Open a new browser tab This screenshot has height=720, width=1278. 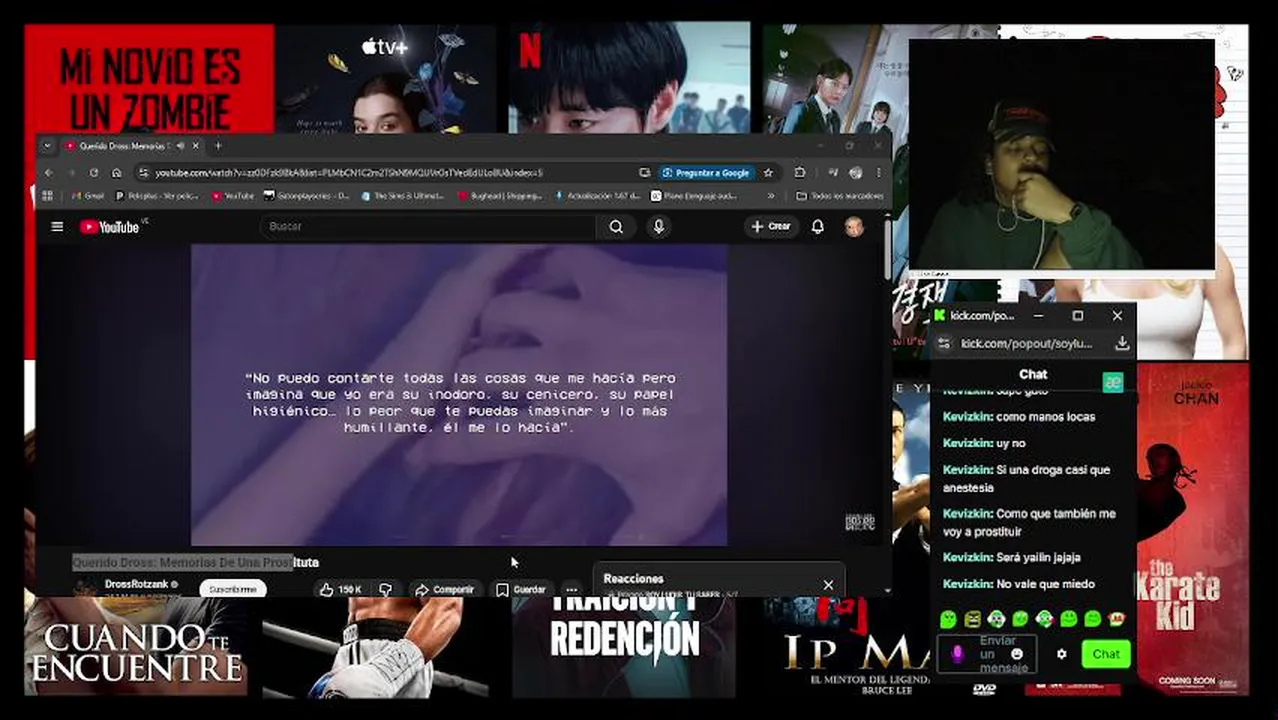pos(218,146)
